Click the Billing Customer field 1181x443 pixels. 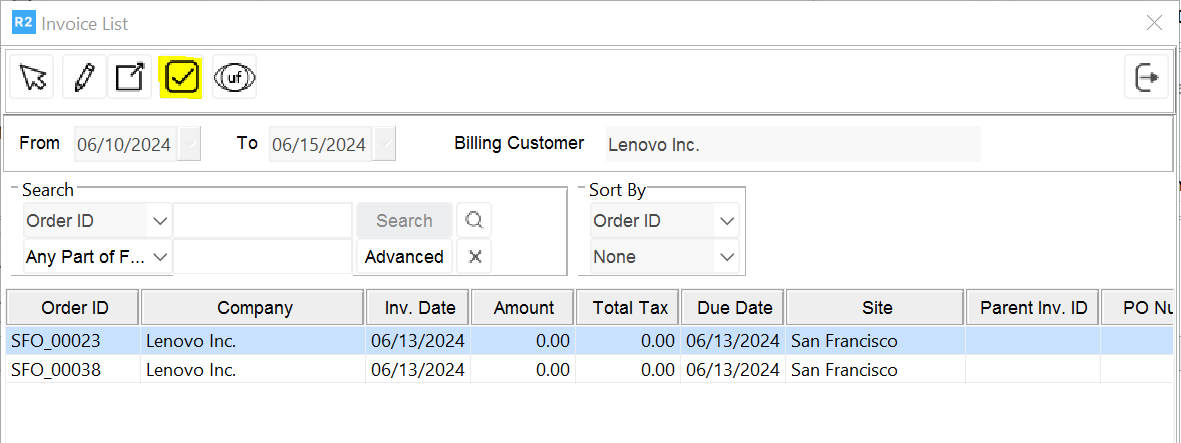[x=793, y=144]
